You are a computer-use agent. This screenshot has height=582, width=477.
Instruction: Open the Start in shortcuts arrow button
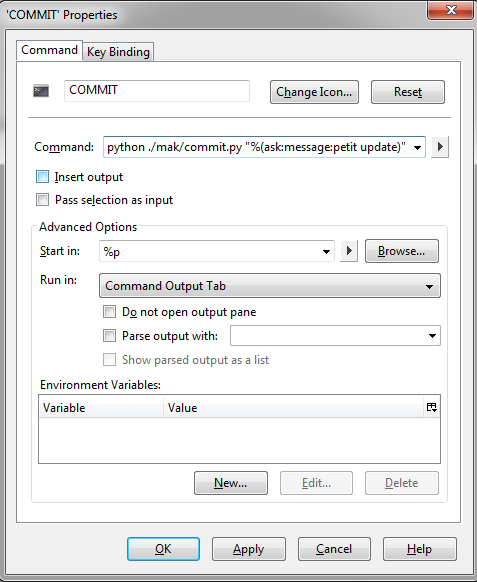coord(349,251)
